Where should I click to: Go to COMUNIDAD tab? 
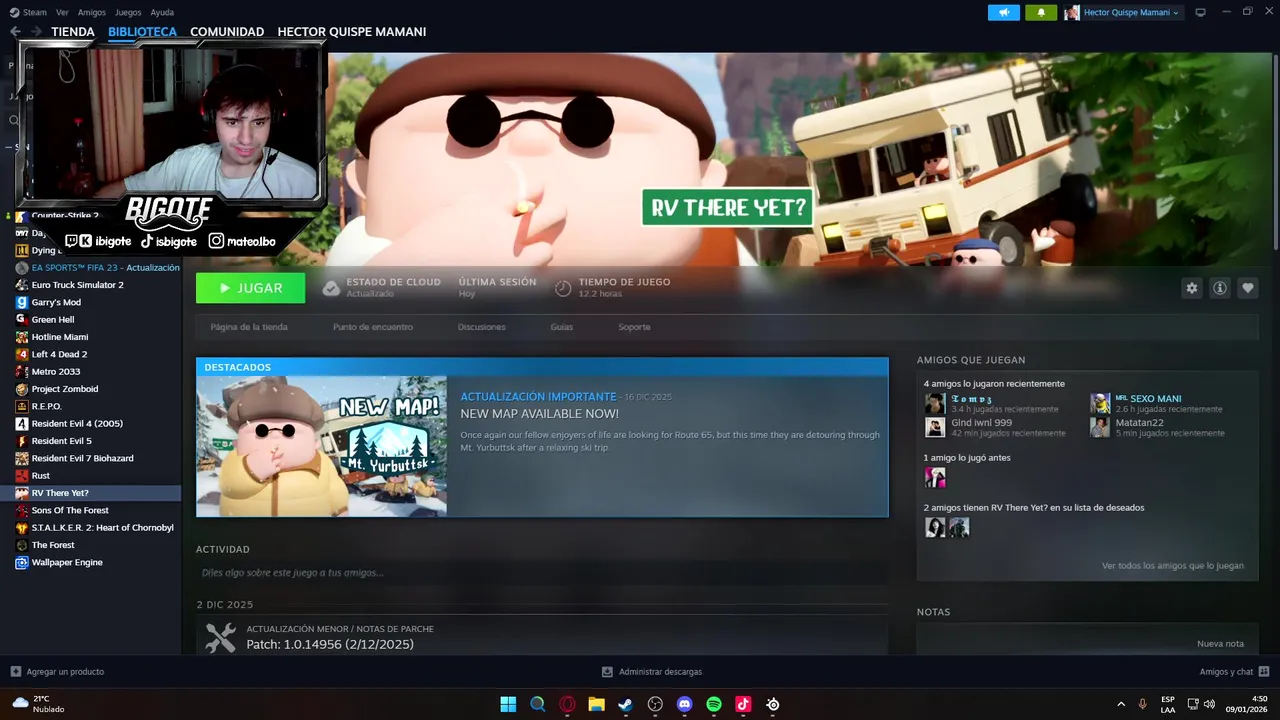pos(227,32)
